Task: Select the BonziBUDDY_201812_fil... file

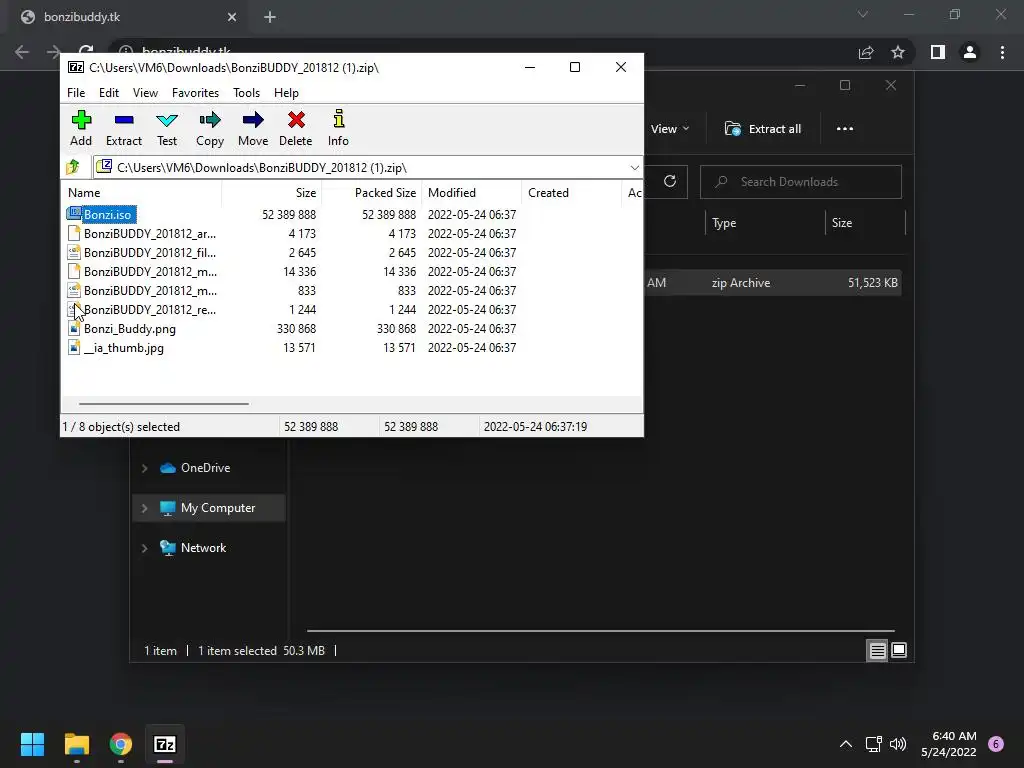Action: [x=142, y=252]
